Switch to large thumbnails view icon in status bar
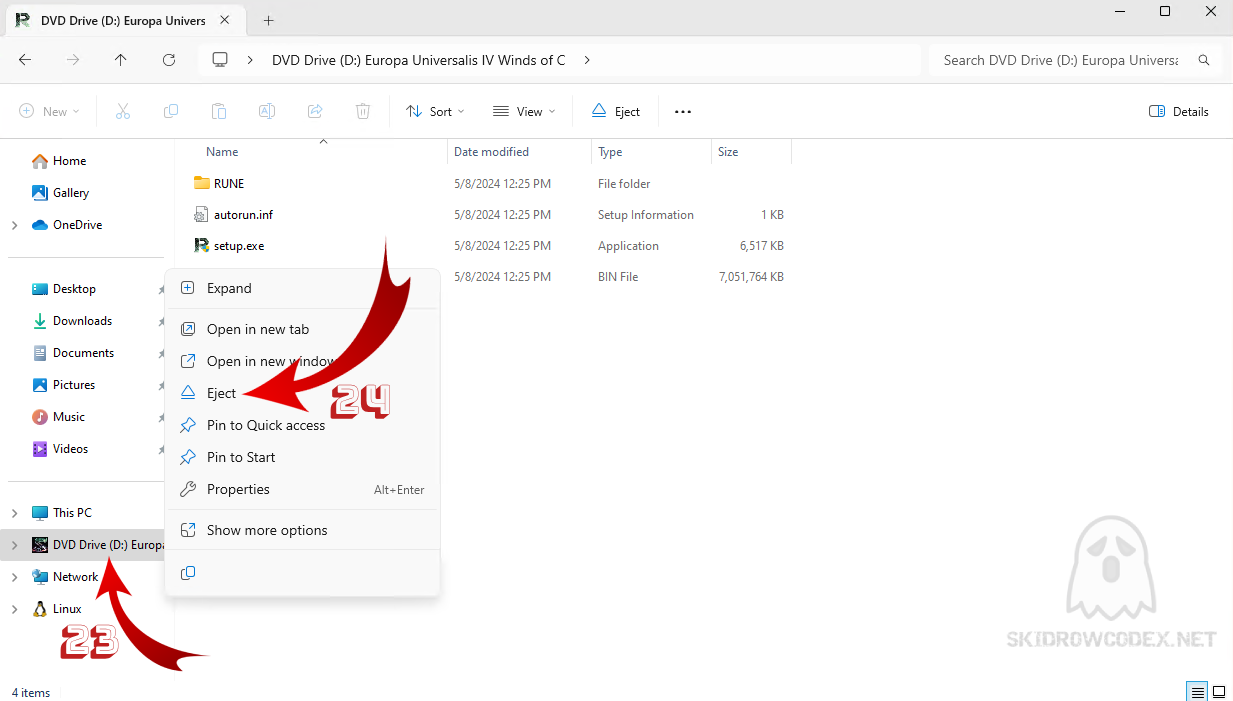Image resolution: width=1233 pixels, height=701 pixels. click(x=1219, y=692)
